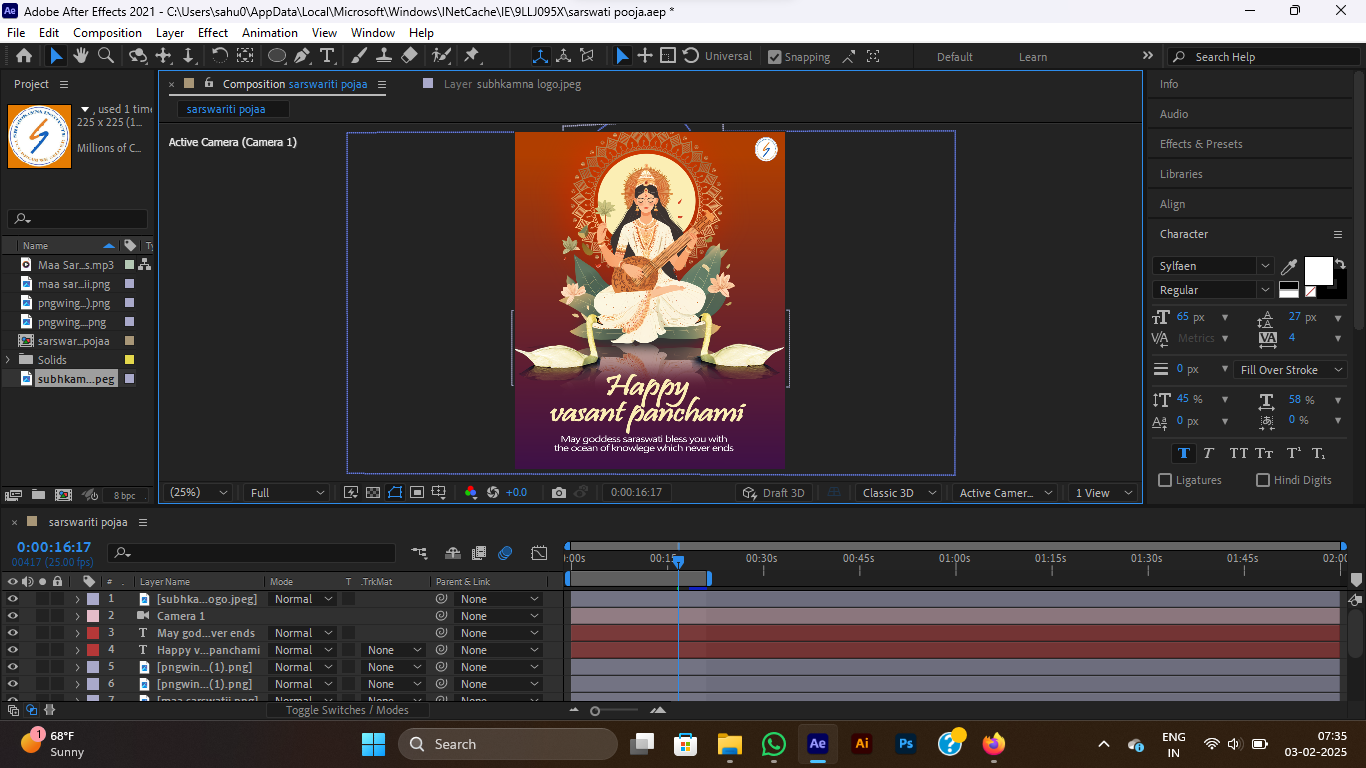This screenshot has width=1366, height=768.
Task: Open After Effects in the taskbar
Action: coord(818,744)
